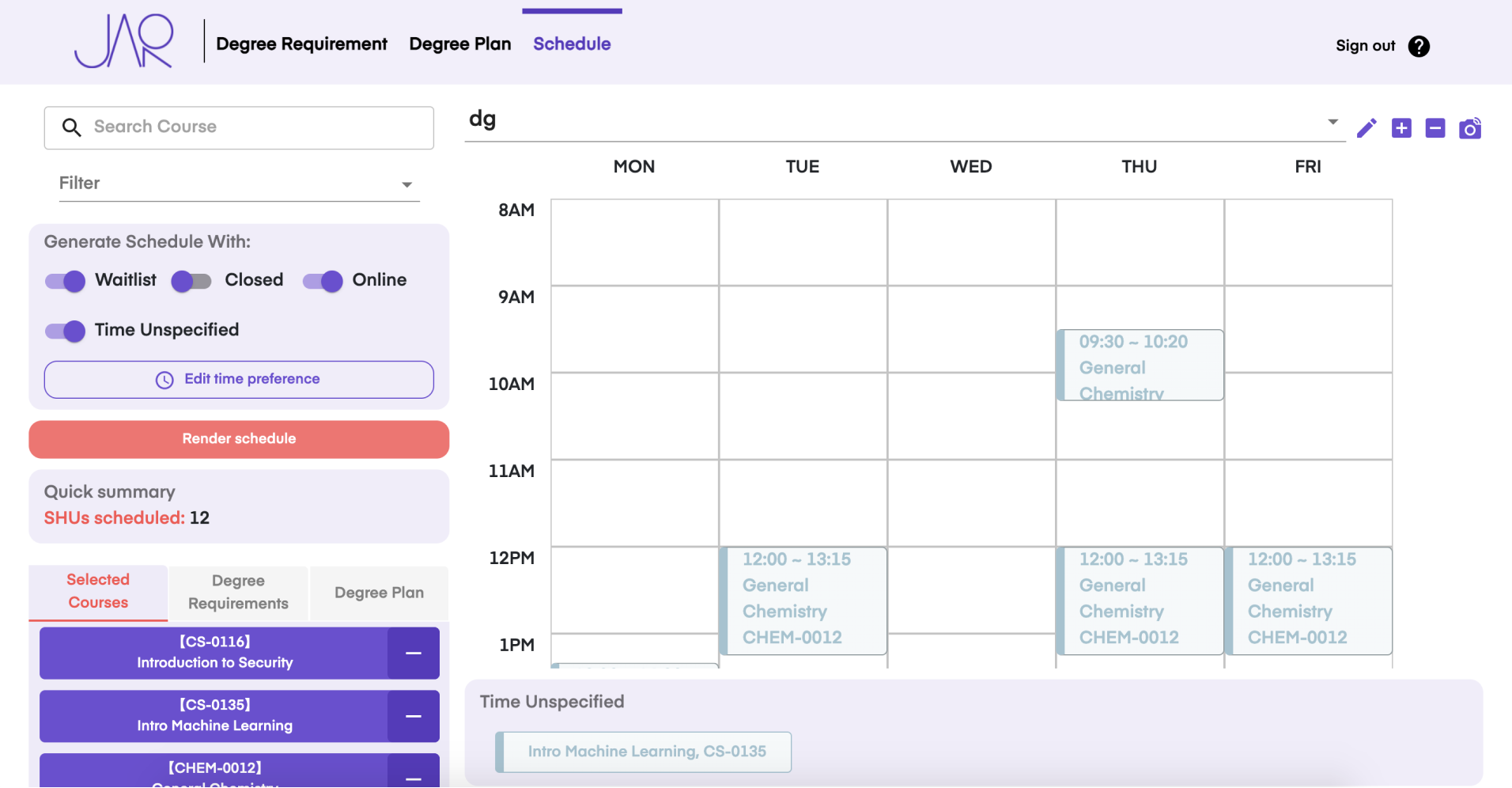Turn off Time Unspecified switch
This screenshot has width=1512, height=788.
(x=66, y=331)
